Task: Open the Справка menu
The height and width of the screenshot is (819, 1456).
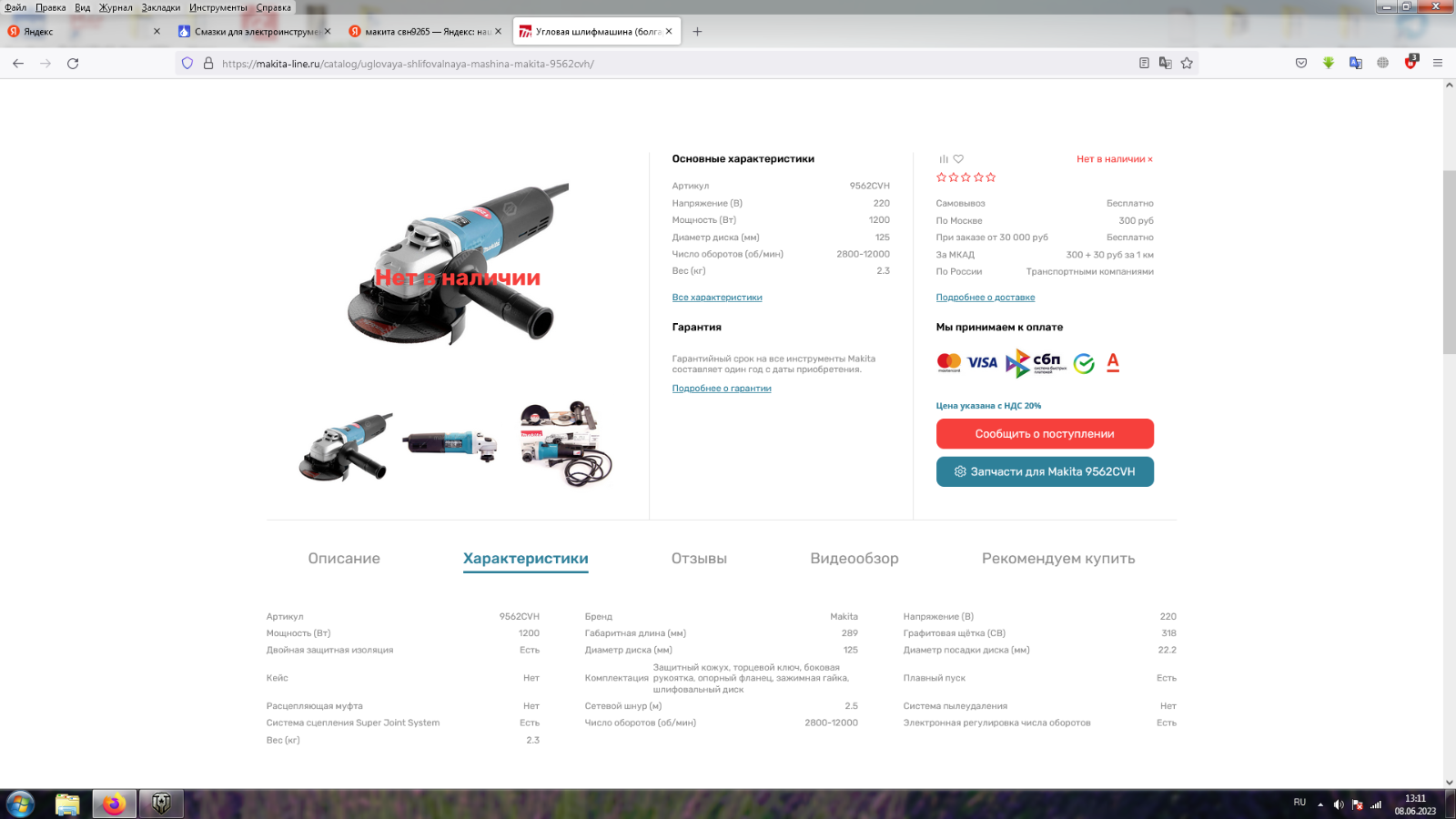Action: (x=273, y=7)
